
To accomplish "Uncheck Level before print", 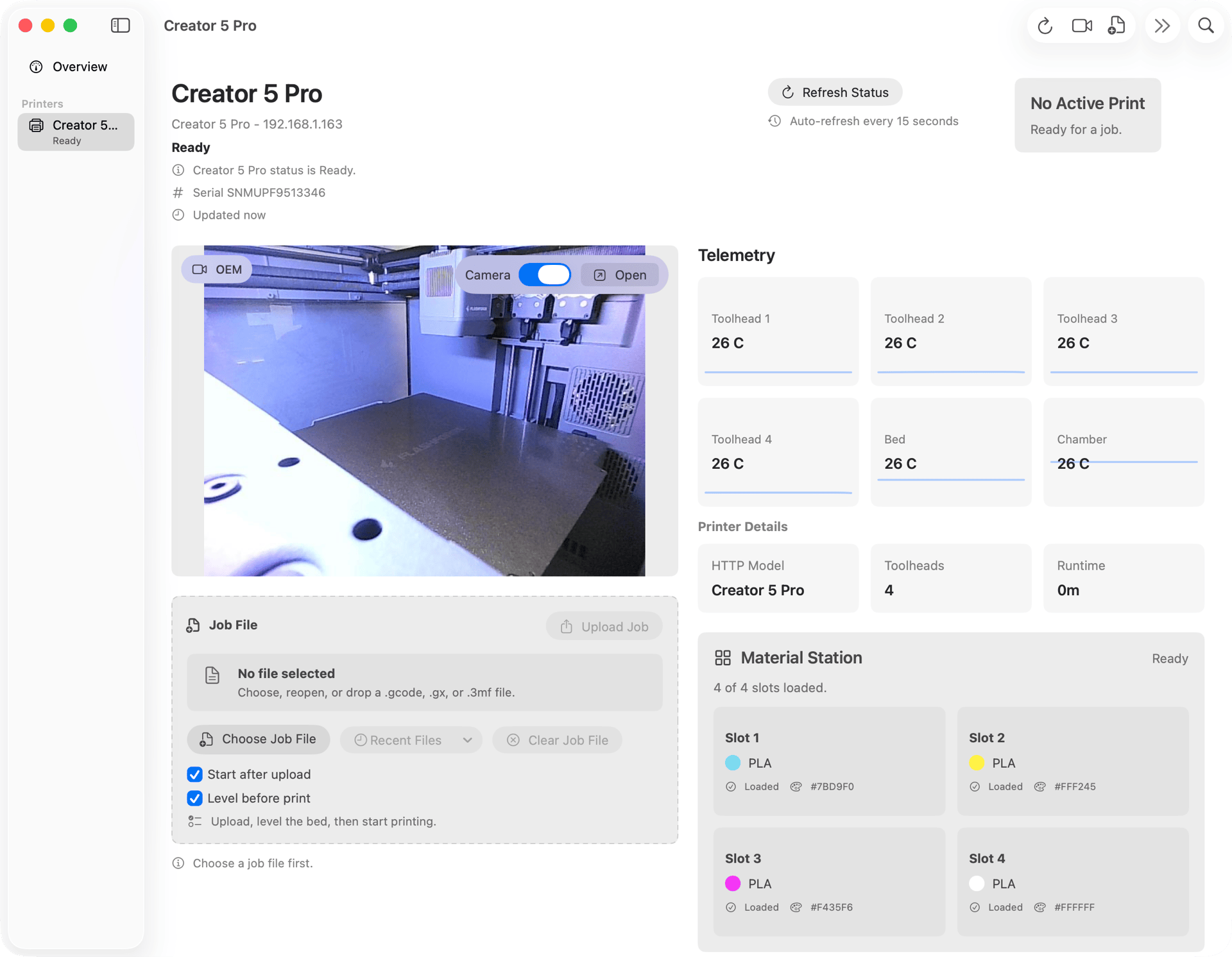I will (x=195, y=799).
